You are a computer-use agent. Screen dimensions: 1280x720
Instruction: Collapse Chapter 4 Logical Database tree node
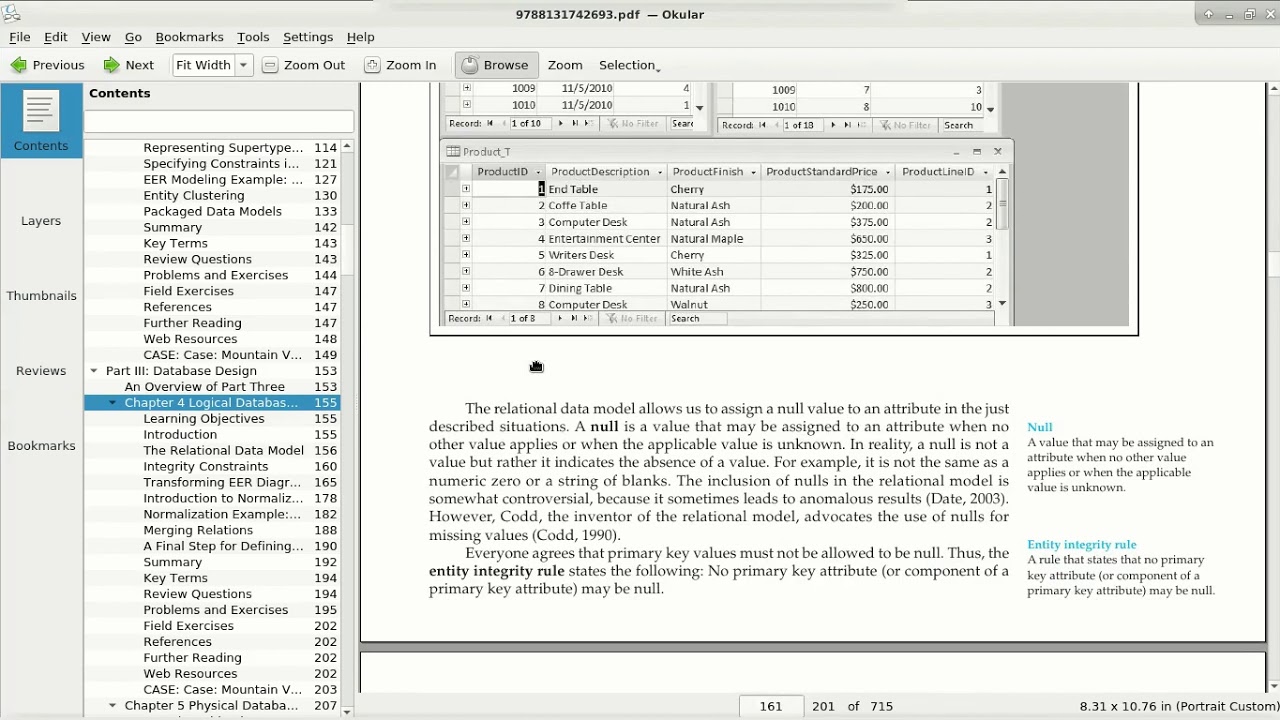(x=112, y=403)
